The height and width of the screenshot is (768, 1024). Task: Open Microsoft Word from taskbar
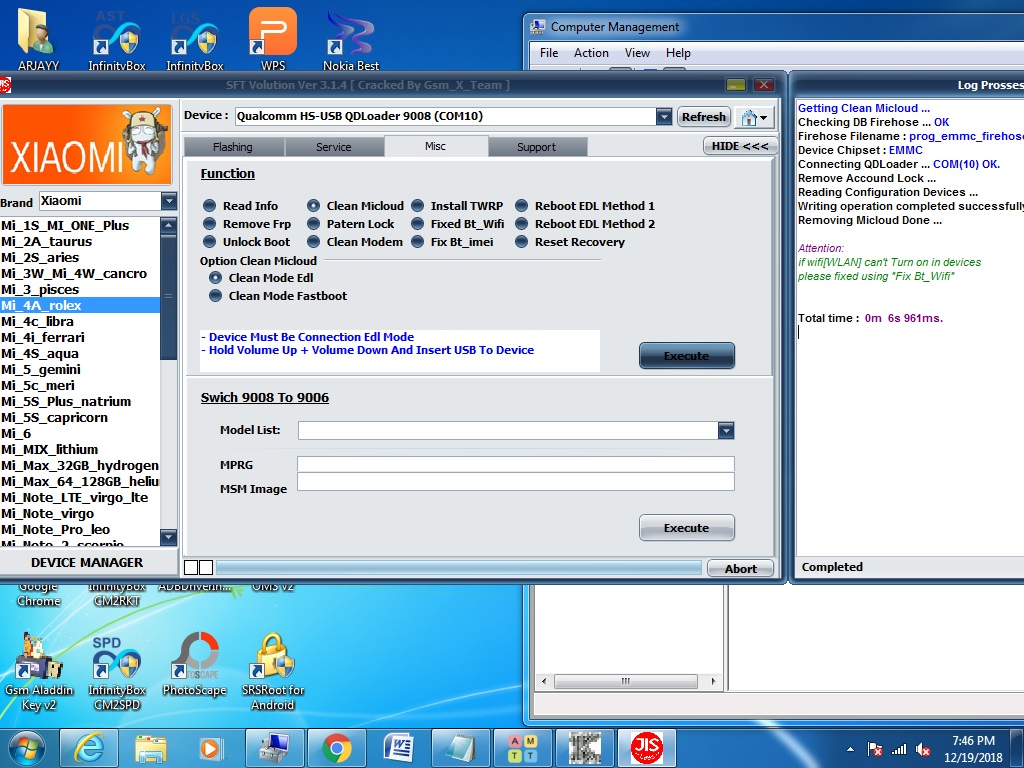398,748
